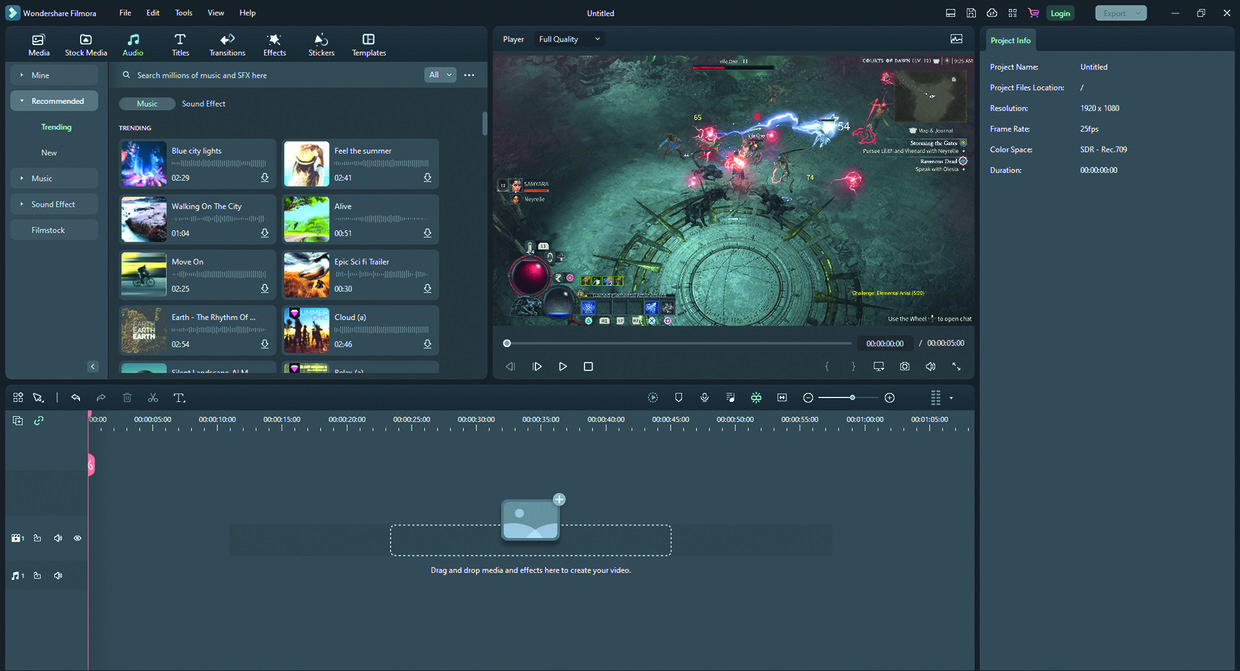
Task: Click the timeline undo arrow
Action: tap(75, 398)
